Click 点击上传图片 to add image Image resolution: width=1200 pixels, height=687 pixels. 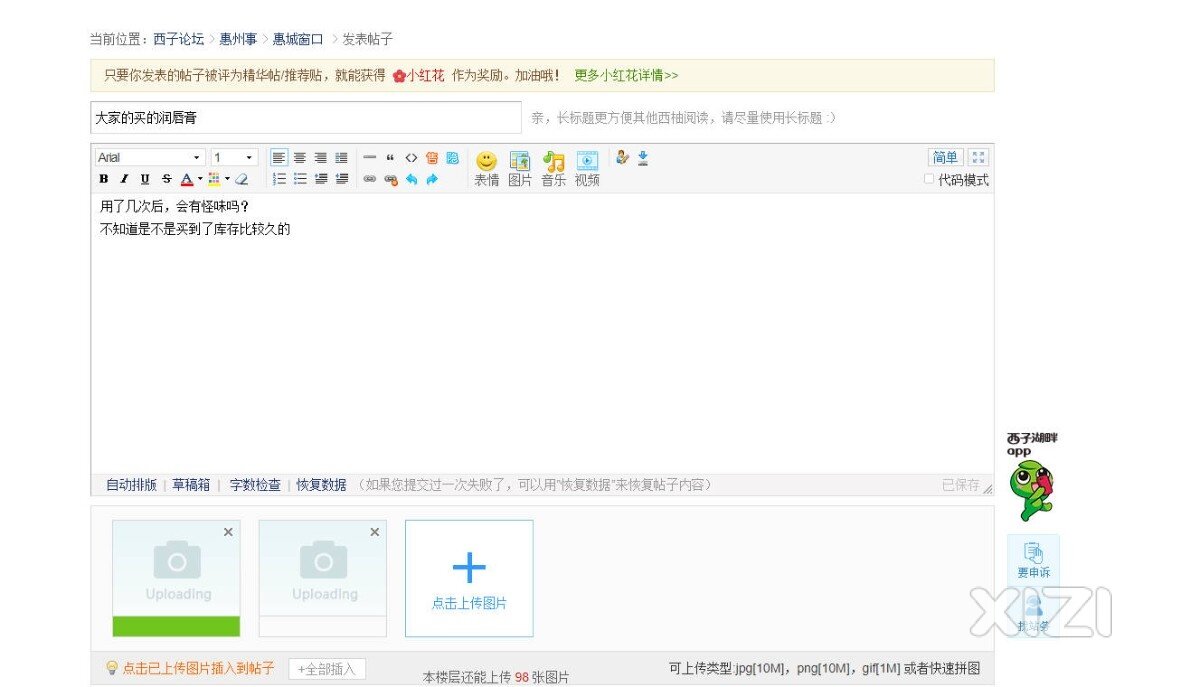click(469, 578)
